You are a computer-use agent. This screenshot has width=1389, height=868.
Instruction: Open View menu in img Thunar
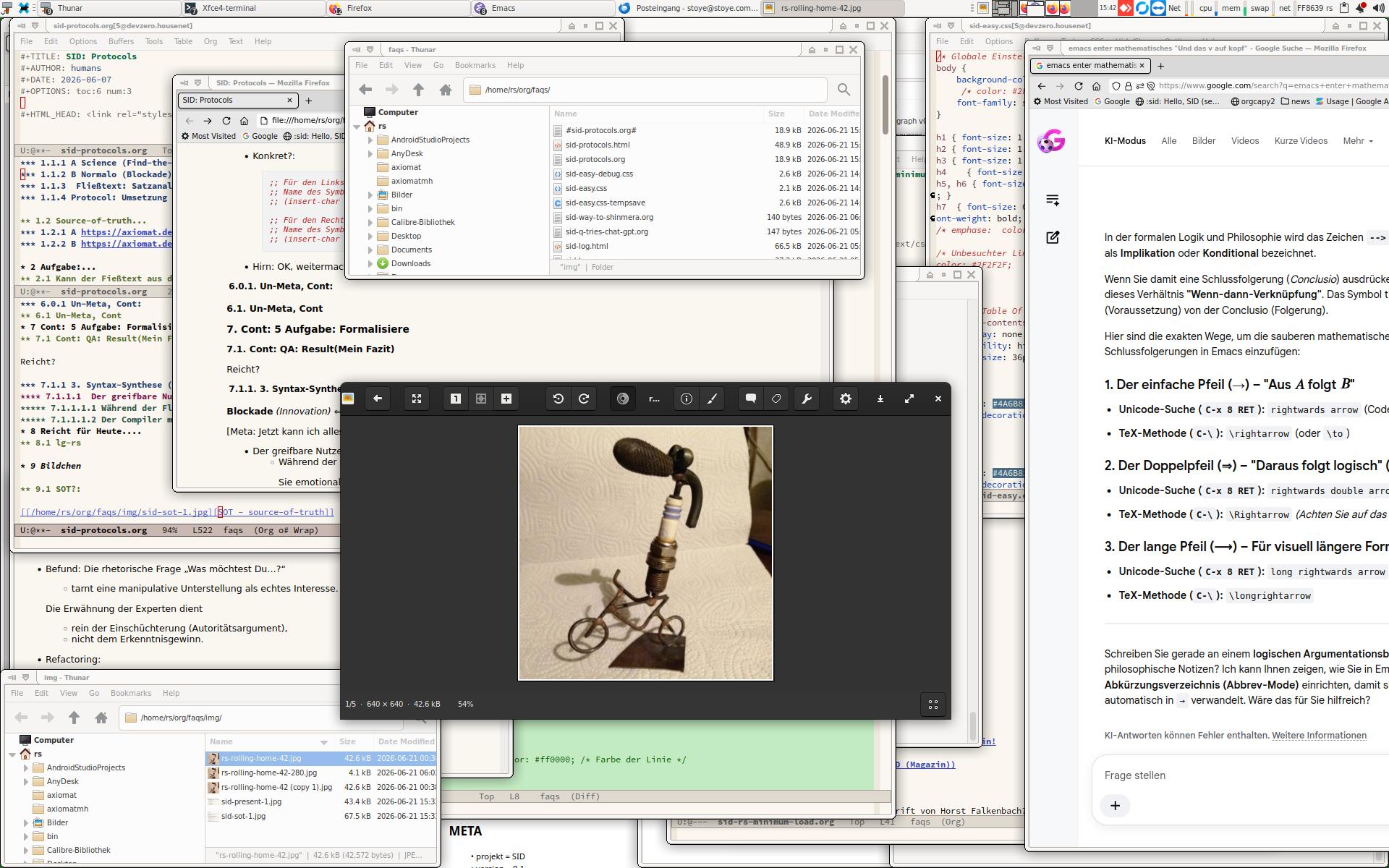tap(69, 693)
